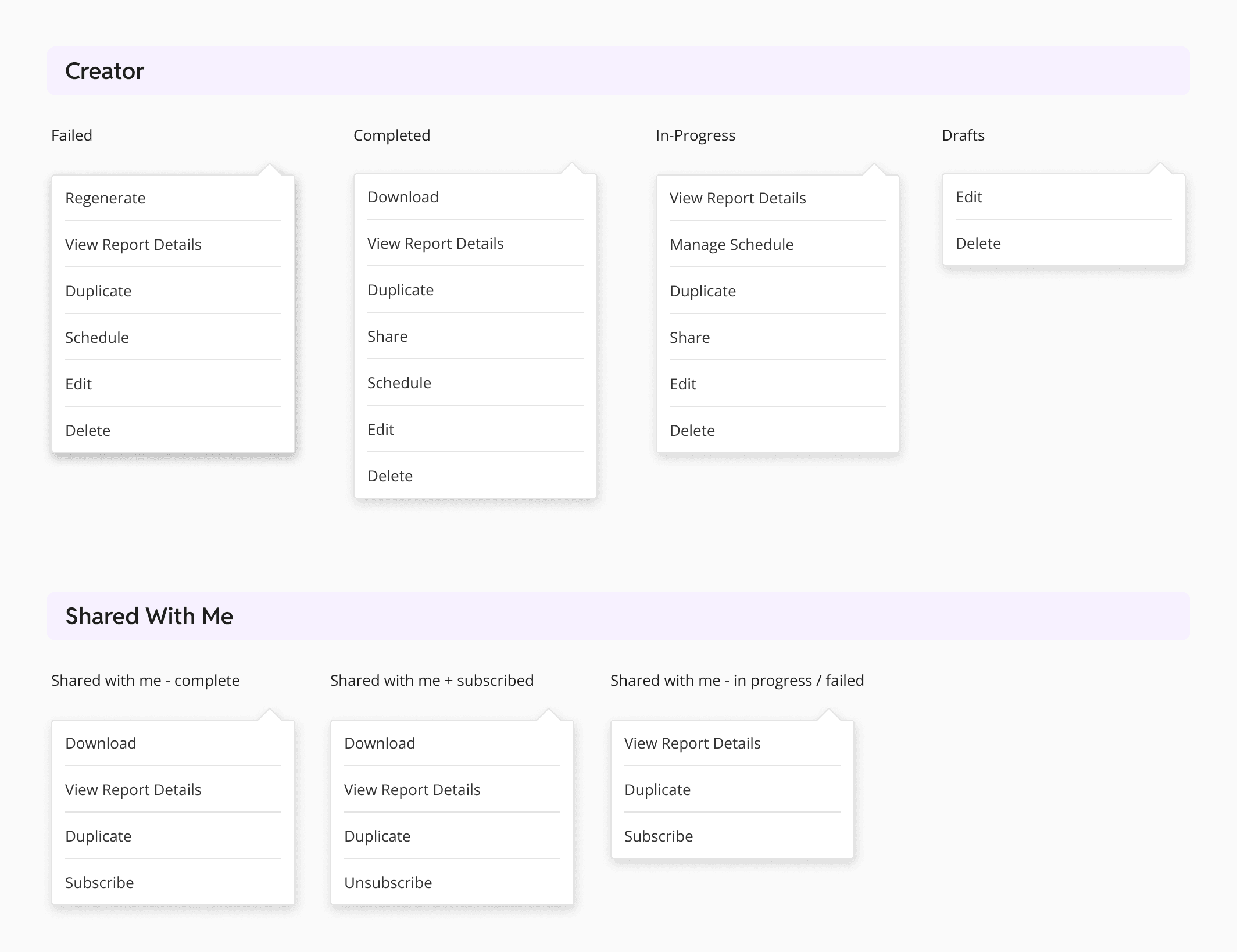Select Schedule in the Completed menu
The width and height of the screenshot is (1237, 952).
point(399,382)
